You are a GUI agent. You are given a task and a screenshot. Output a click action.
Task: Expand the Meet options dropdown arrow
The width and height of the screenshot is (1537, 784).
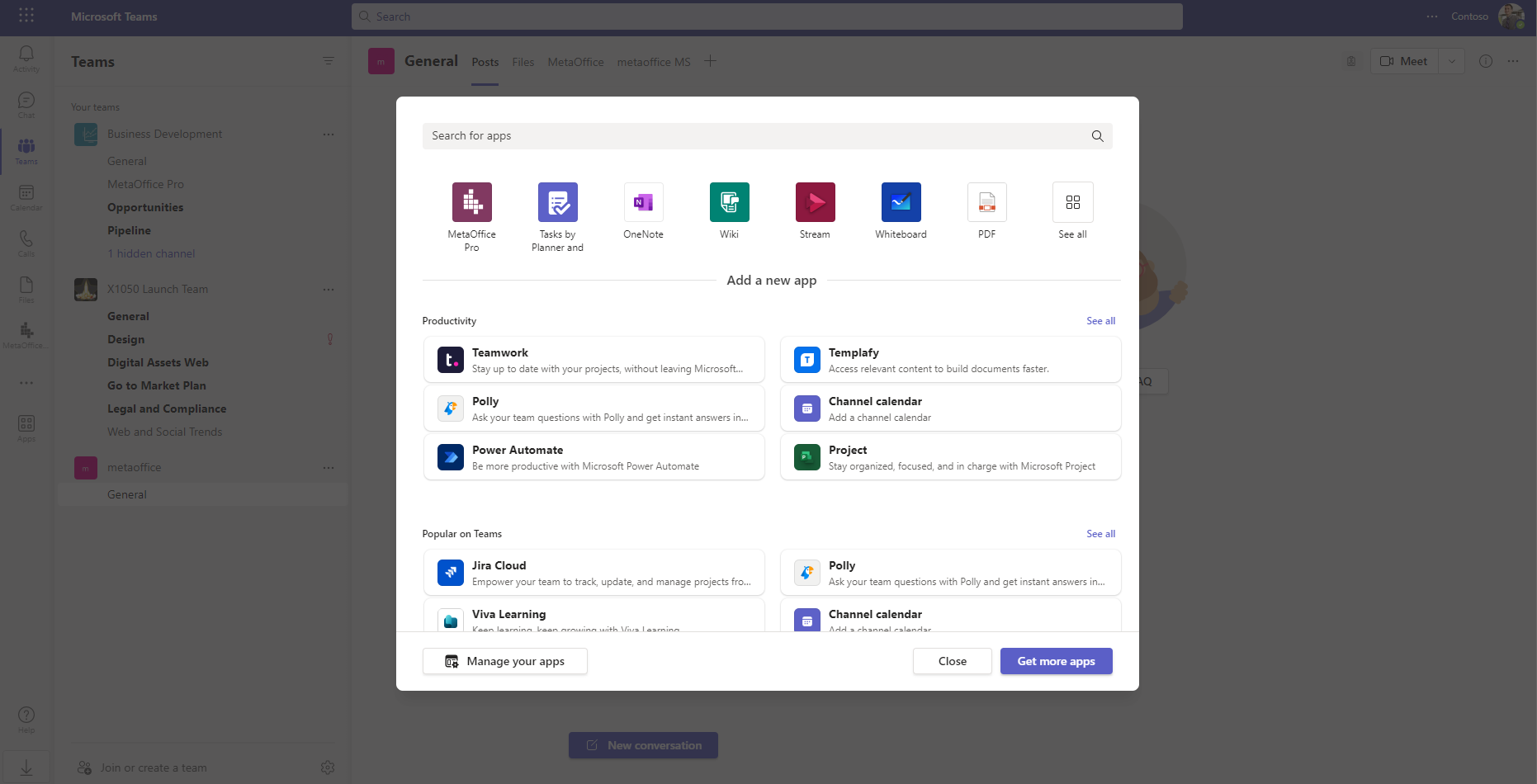pyautogui.click(x=1452, y=61)
